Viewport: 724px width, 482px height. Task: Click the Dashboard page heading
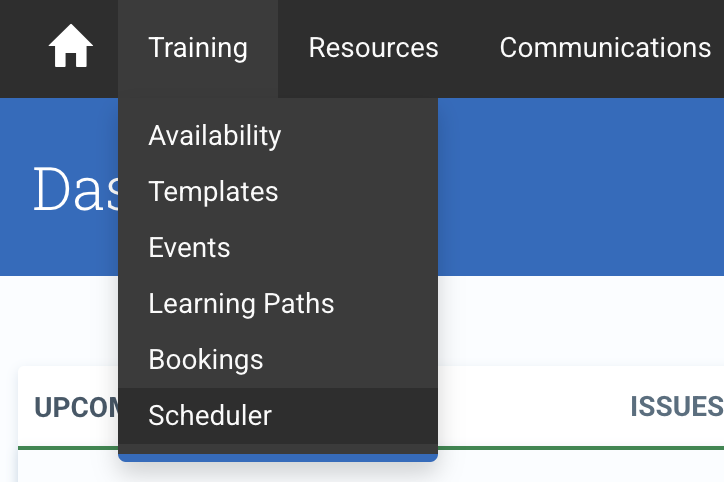coord(76,188)
